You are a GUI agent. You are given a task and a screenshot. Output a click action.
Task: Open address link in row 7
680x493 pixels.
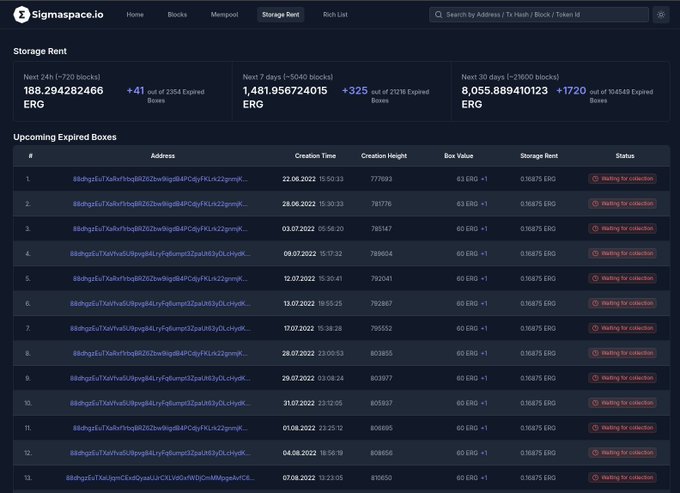tap(160, 329)
